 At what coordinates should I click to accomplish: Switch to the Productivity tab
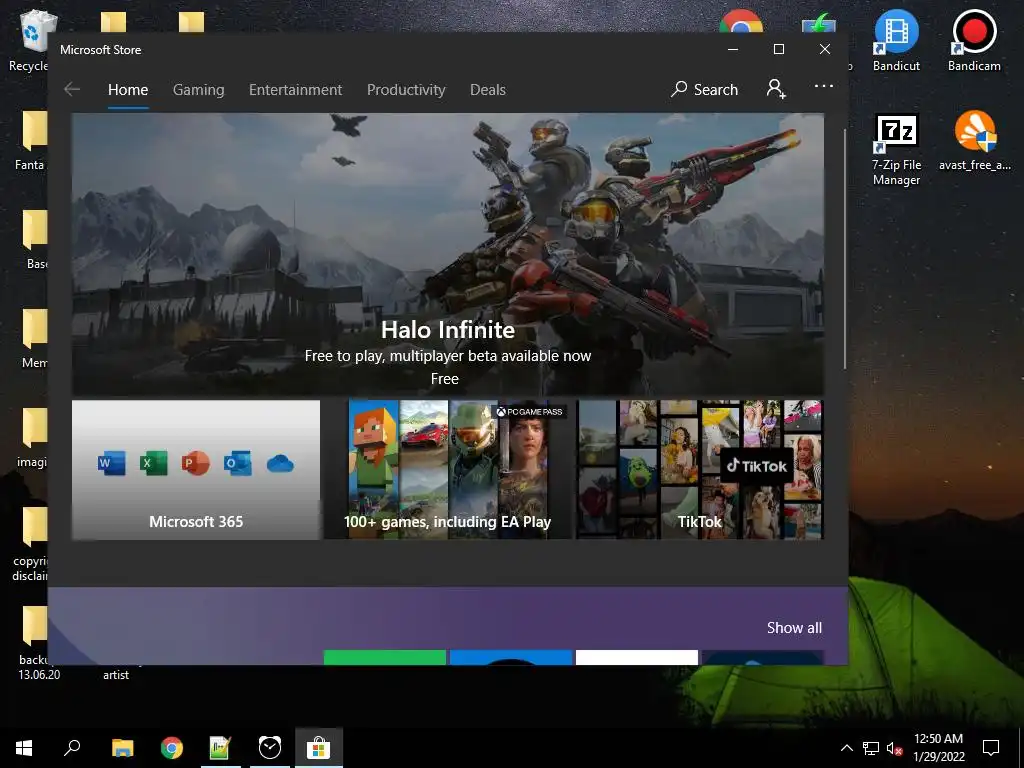click(406, 89)
